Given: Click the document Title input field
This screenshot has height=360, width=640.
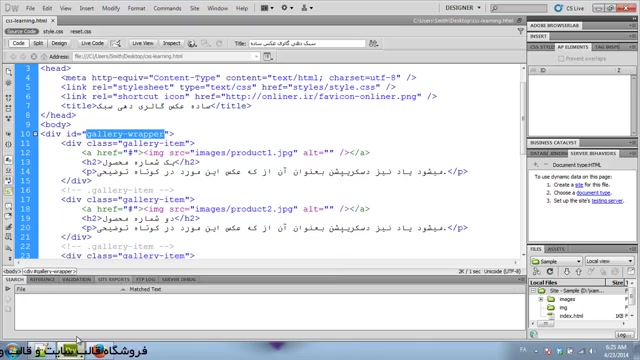Looking at the screenshot, I should (x=307, y=43).
